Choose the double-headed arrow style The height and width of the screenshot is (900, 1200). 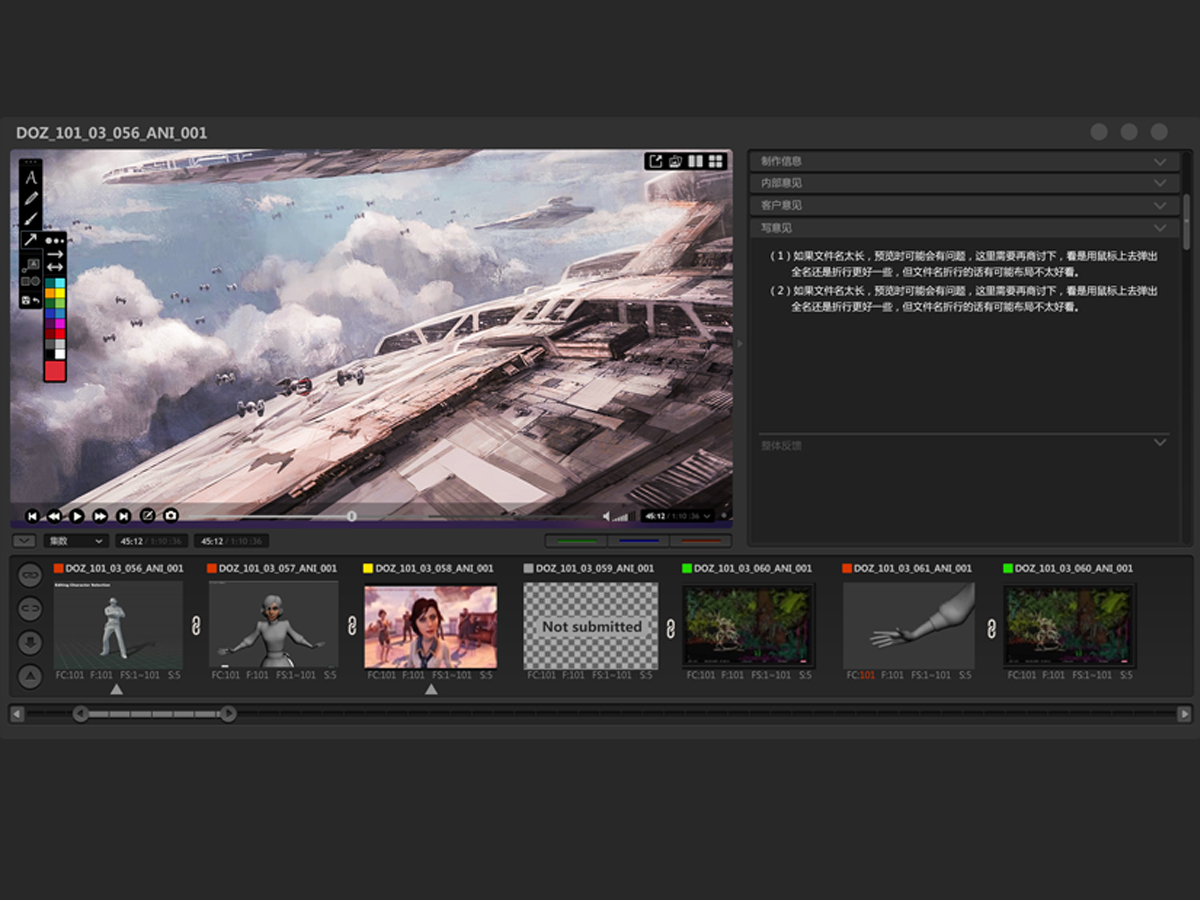pos(55,267)
